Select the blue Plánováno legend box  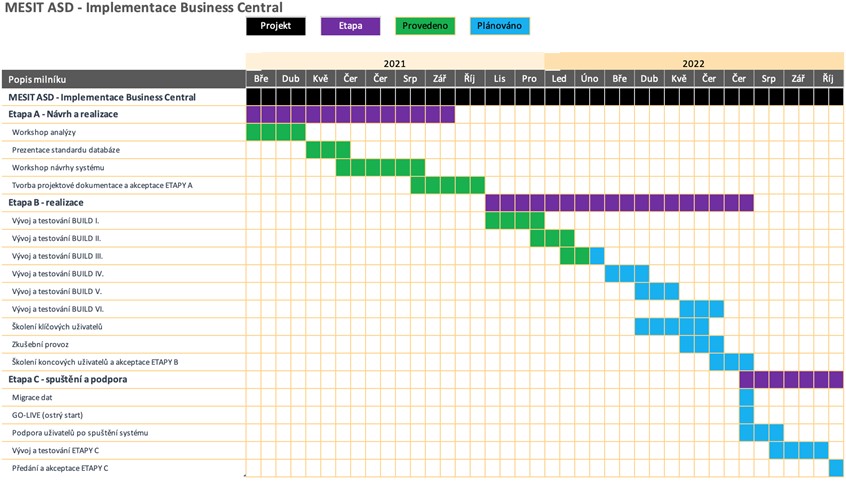[x=500, y=26]
